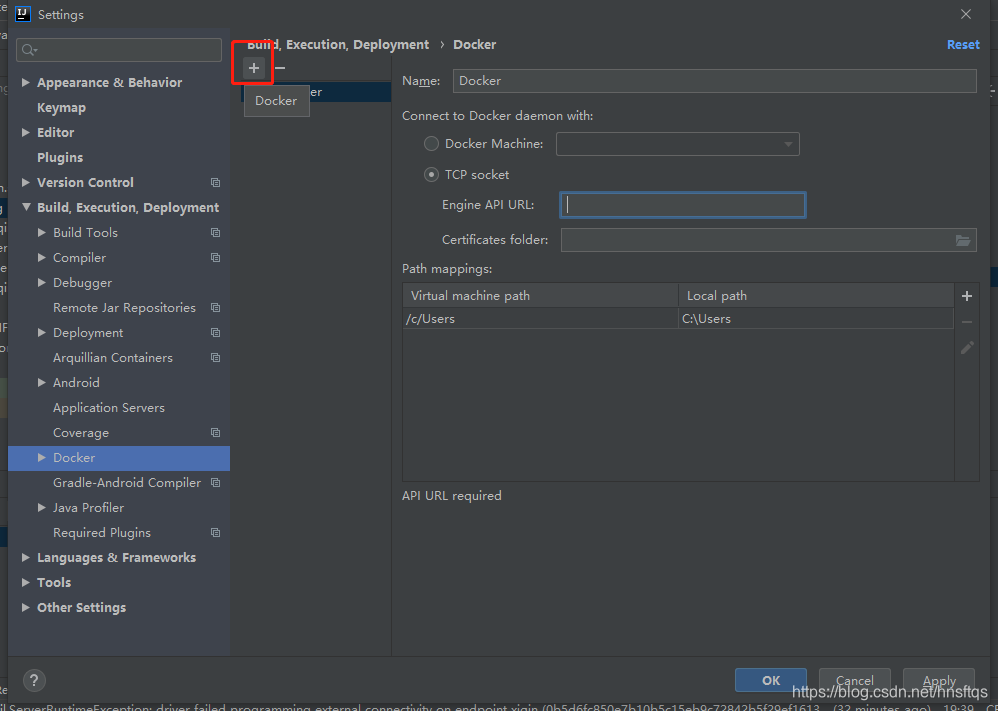Click project-level icon beside Coverage
Image resolution: width=998 pixels, height=711 pixels.
coord(215,433)
